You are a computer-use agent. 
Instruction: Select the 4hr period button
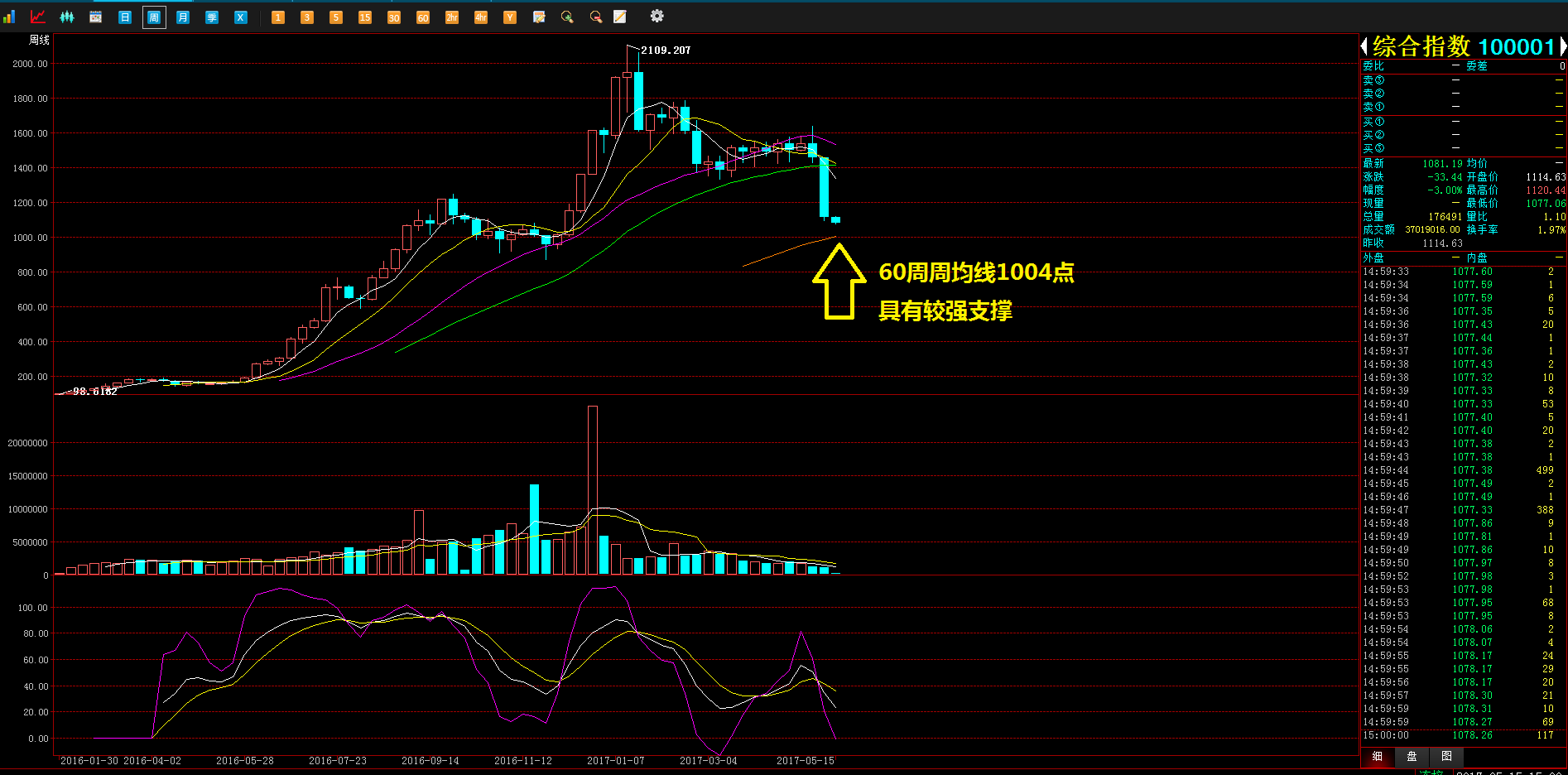(481, 17)
